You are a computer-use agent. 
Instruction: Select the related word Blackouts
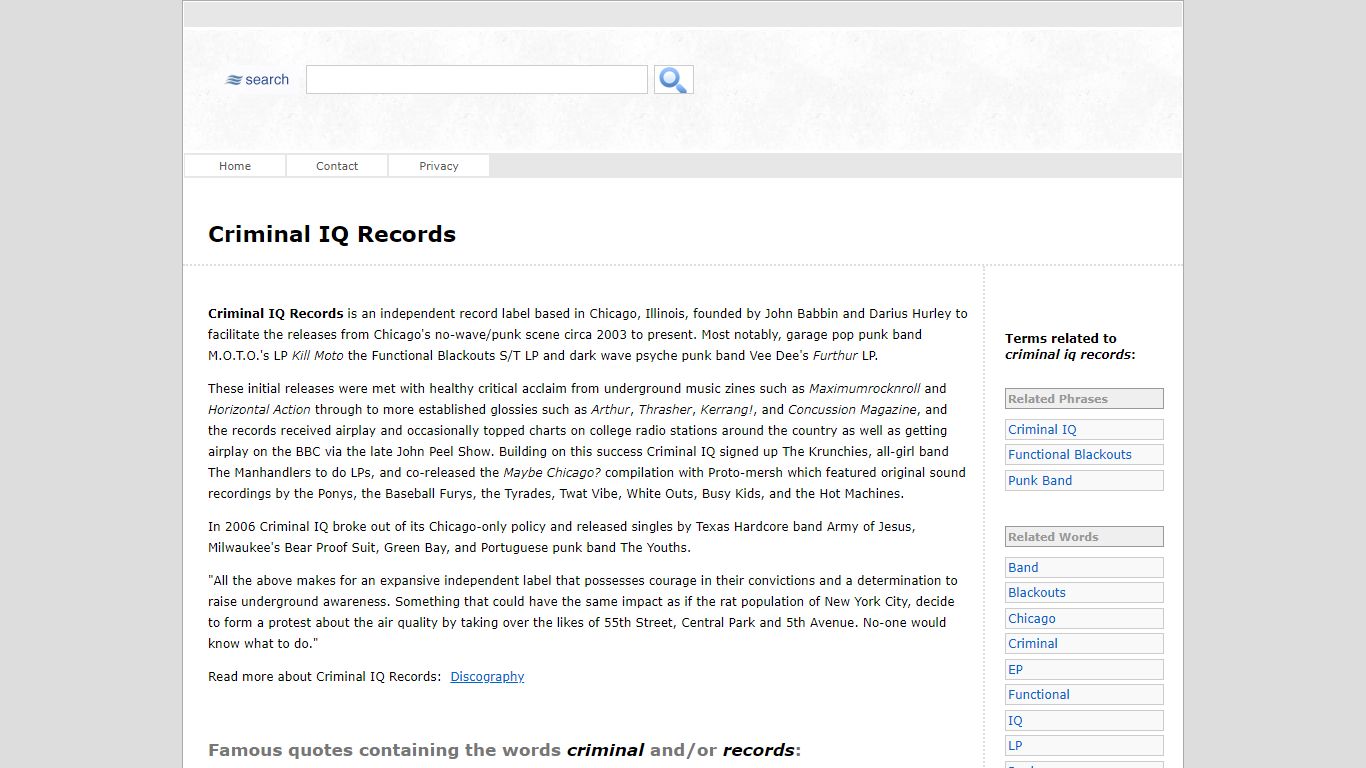click(1084, 593)
